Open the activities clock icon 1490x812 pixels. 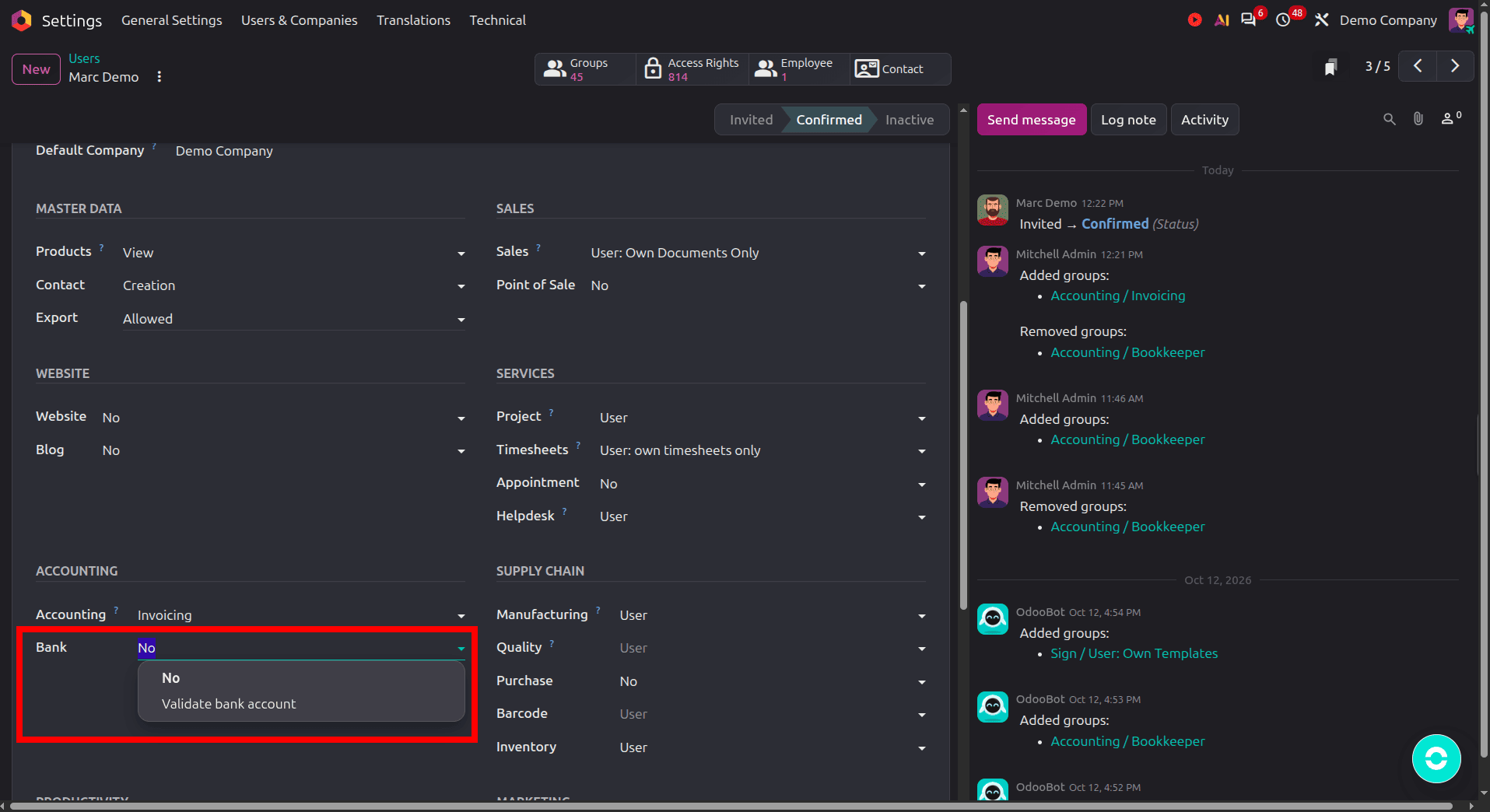coord(1283,20)
